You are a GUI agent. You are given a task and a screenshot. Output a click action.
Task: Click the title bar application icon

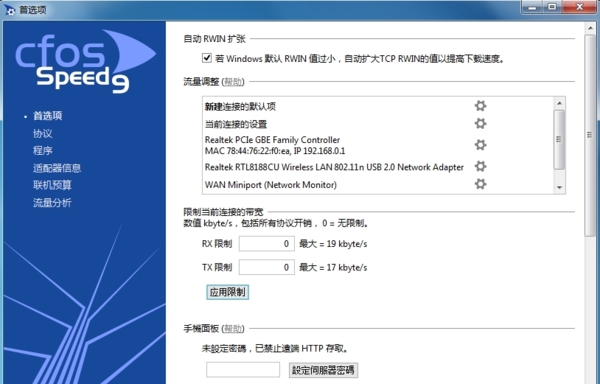point(10,10)
